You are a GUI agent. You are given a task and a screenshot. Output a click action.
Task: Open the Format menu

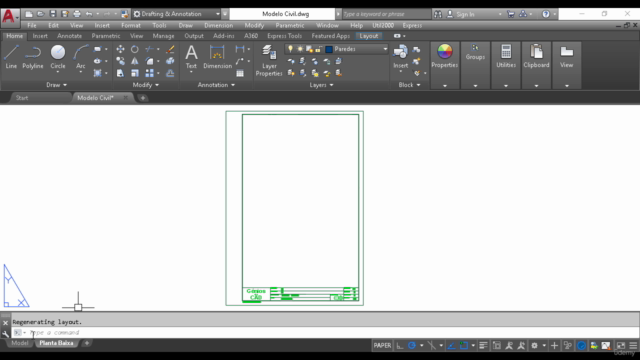point(131,25)
